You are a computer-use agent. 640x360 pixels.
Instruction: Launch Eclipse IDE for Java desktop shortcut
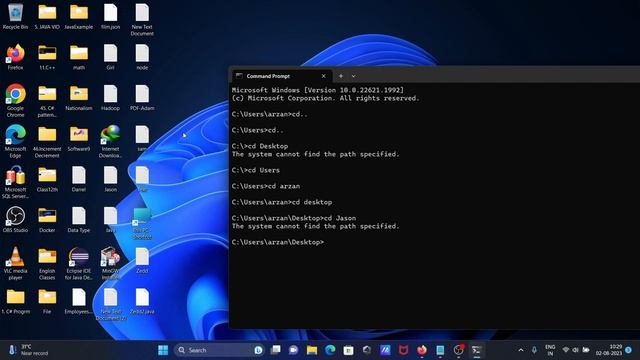(79, 263)
